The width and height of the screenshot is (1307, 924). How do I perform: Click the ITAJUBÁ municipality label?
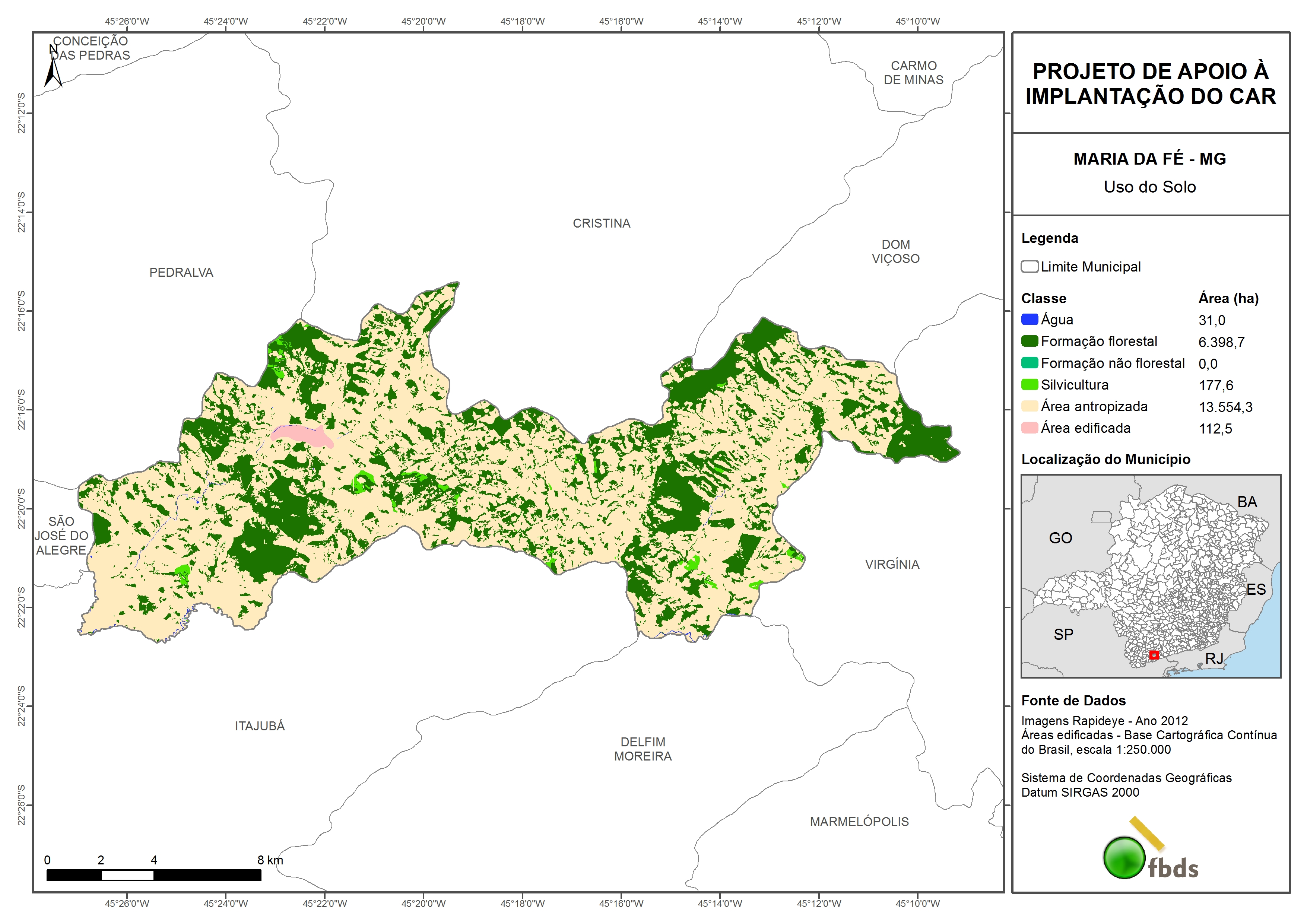[260, 726]
